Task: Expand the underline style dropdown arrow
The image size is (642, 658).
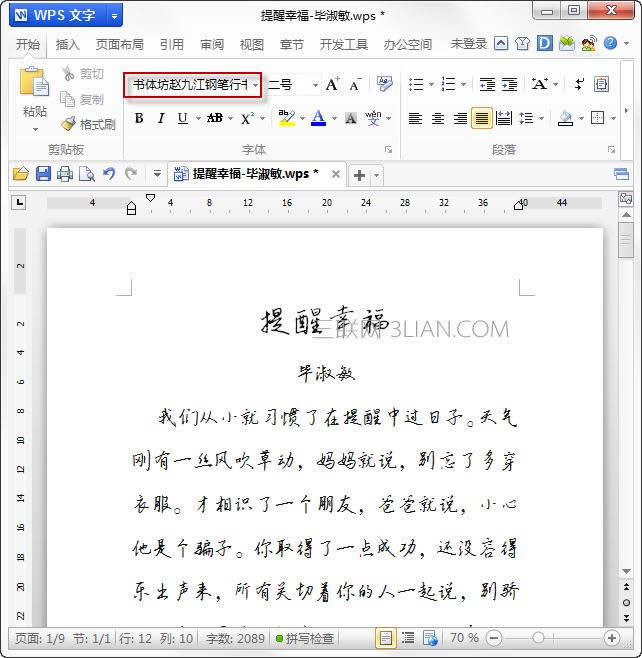Action: tap(198, 119)
